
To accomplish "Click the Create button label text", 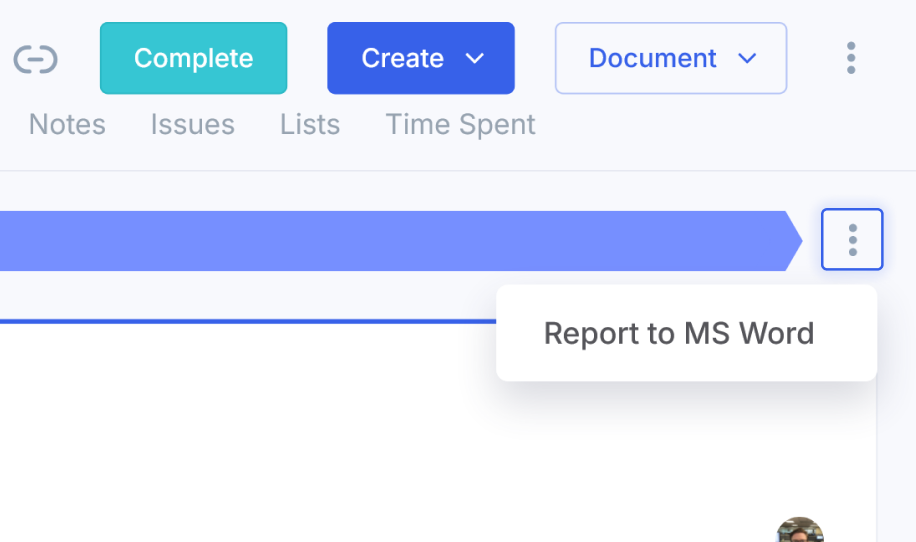I will click(x=403, y=58).
